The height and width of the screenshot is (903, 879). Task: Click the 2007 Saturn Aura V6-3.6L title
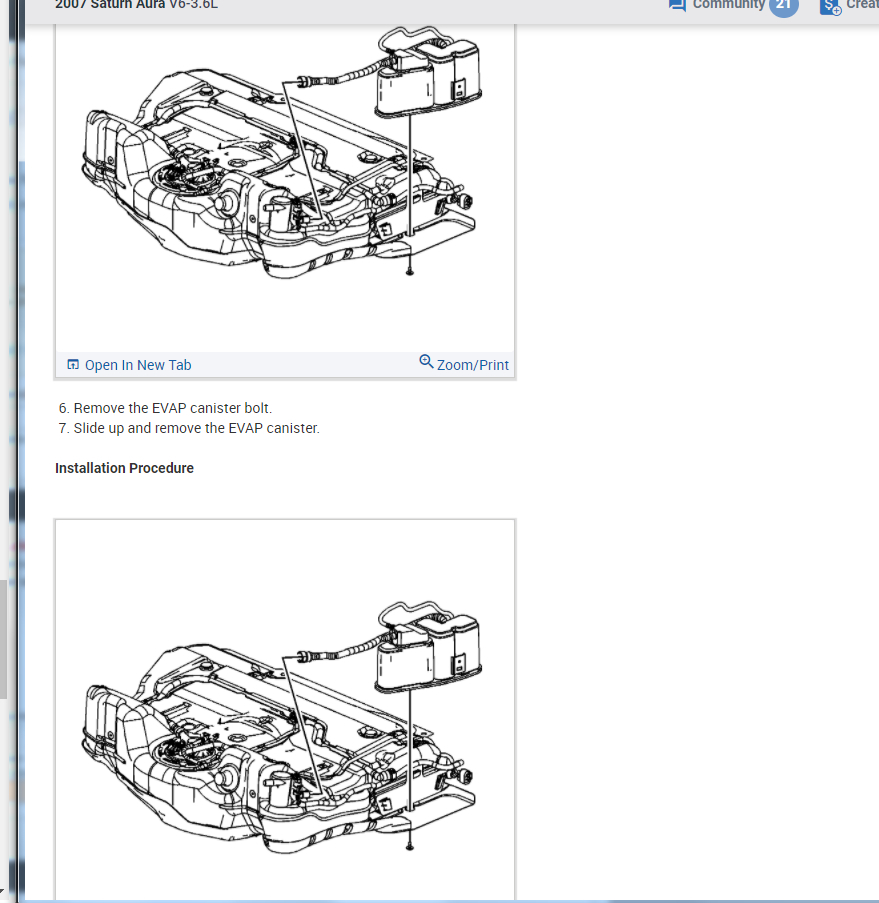[x=137, y=5]
